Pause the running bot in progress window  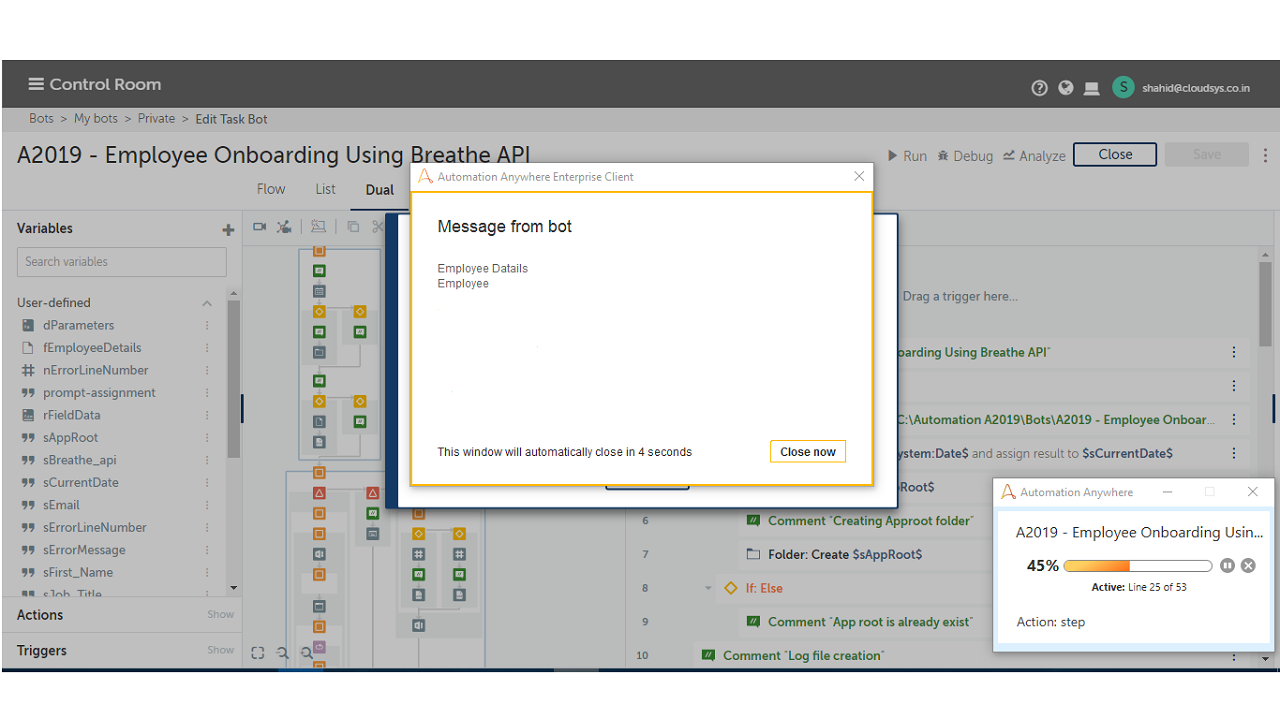pos(1228,566)
